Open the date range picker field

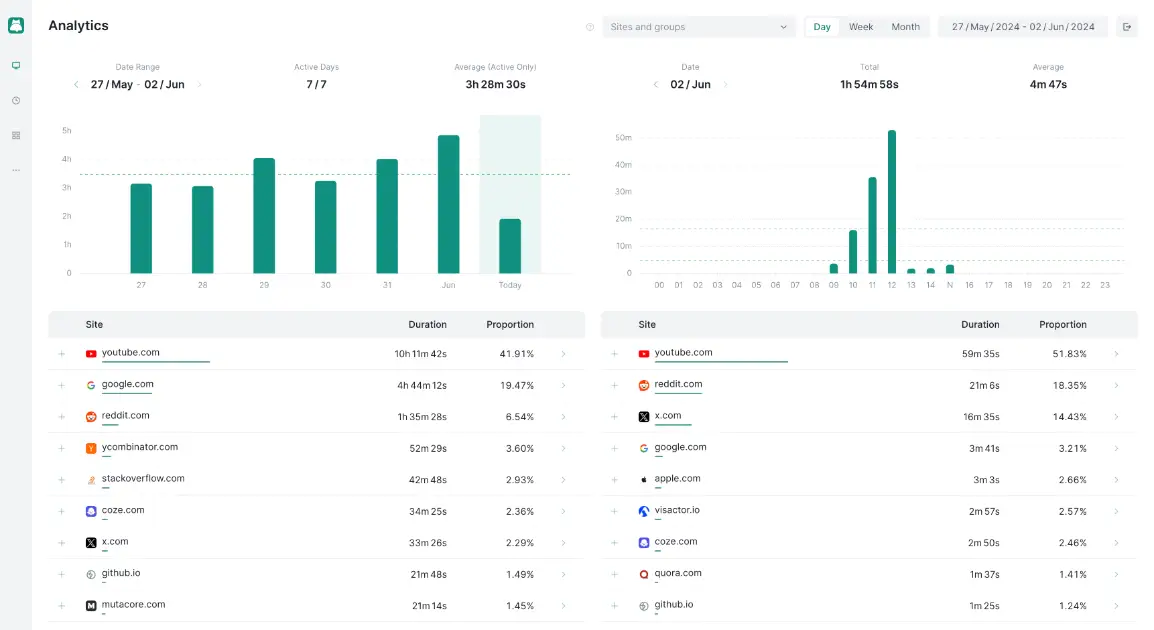[x=1022, y=27]
